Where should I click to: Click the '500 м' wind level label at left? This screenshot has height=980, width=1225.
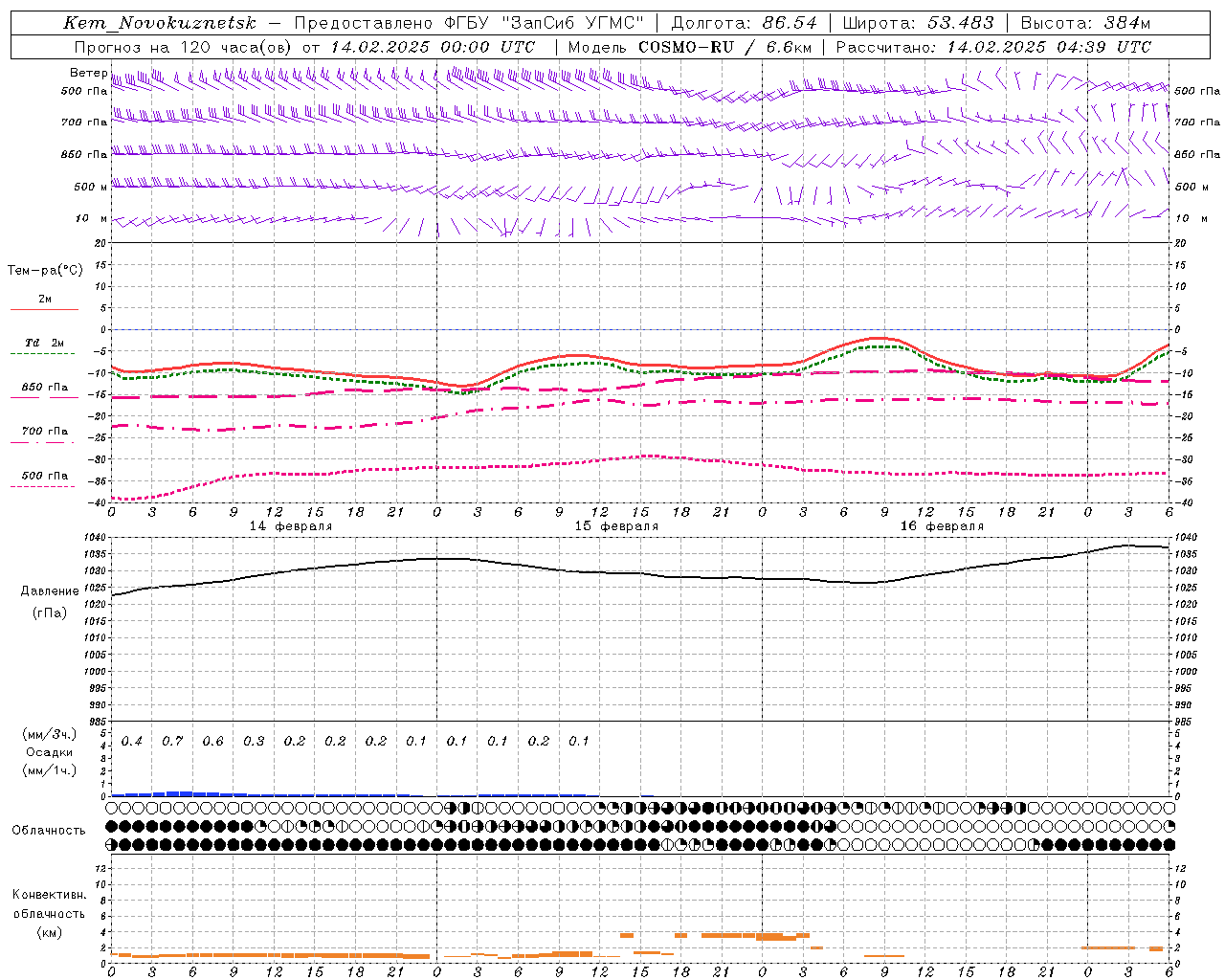click(91, 187)
